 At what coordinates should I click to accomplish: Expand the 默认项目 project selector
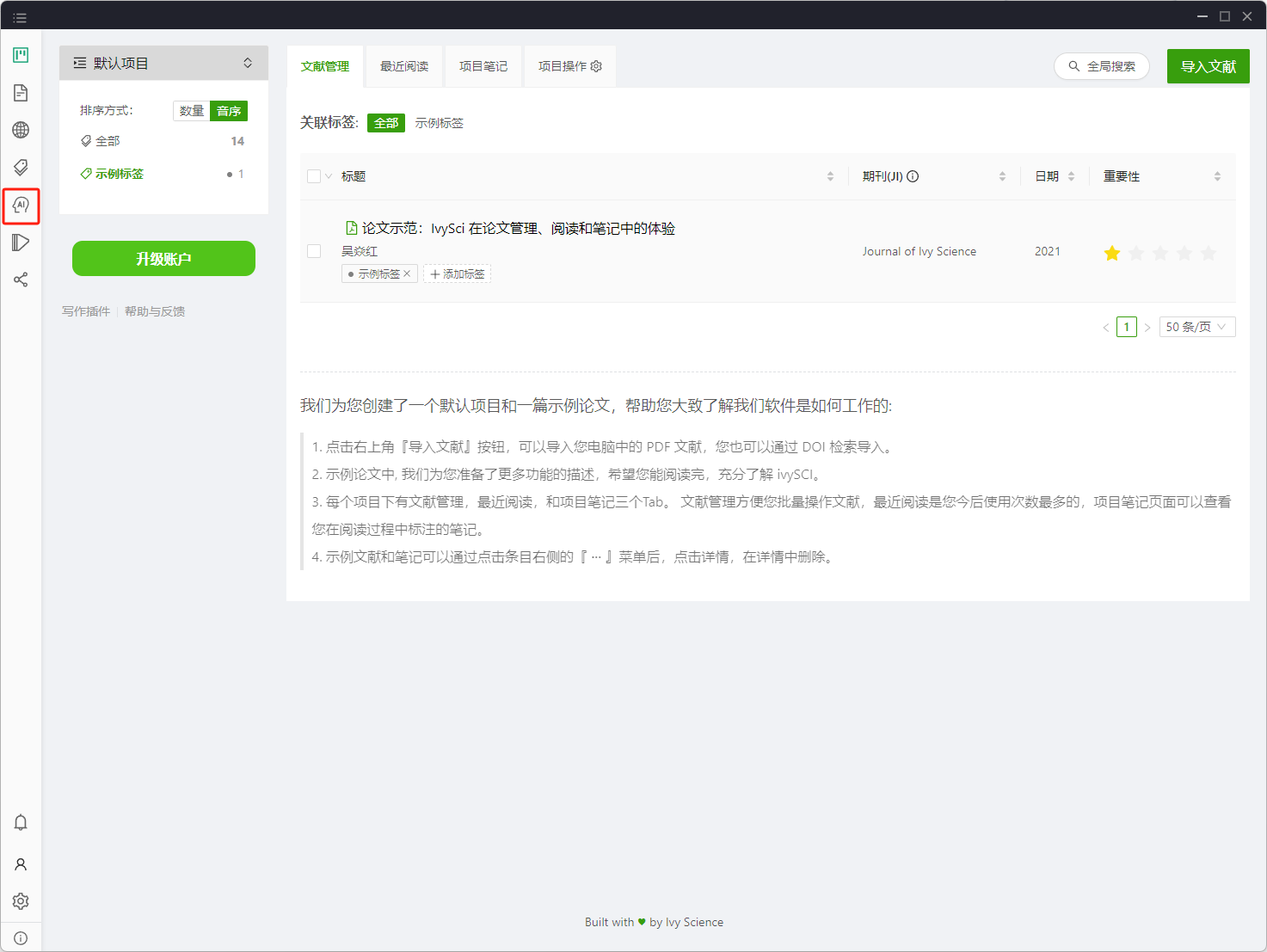[163, 63]
